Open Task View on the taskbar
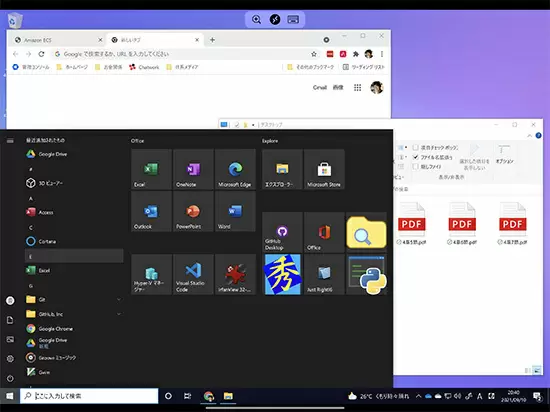The height and width of the screenshot is (412, 550). [x=188, y=396]
